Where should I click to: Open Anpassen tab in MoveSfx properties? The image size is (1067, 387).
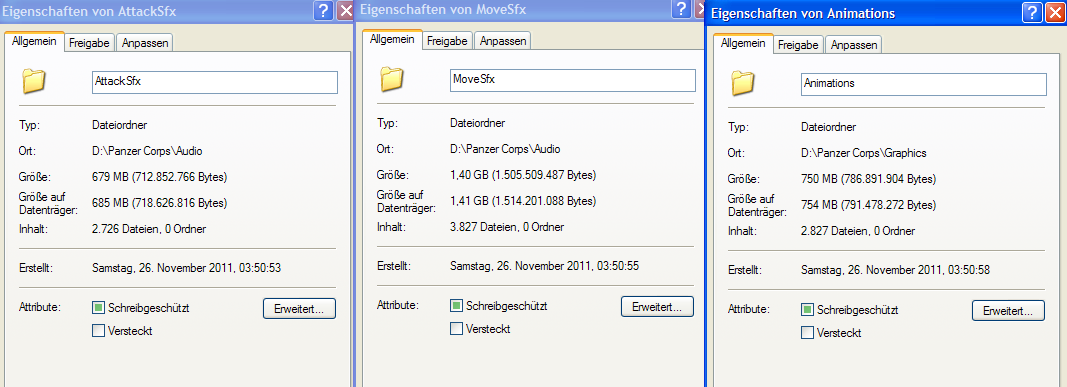tap(502, 41)
